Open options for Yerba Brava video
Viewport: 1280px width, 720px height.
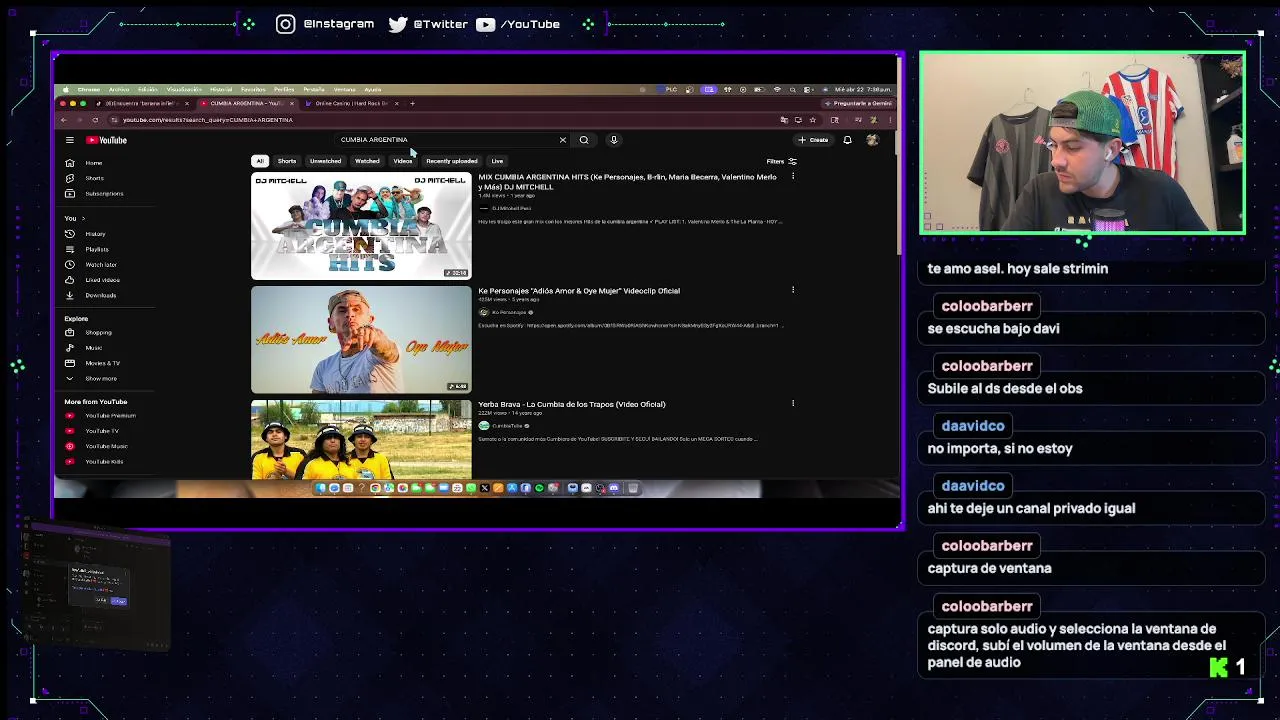click(x=793, y=403)
